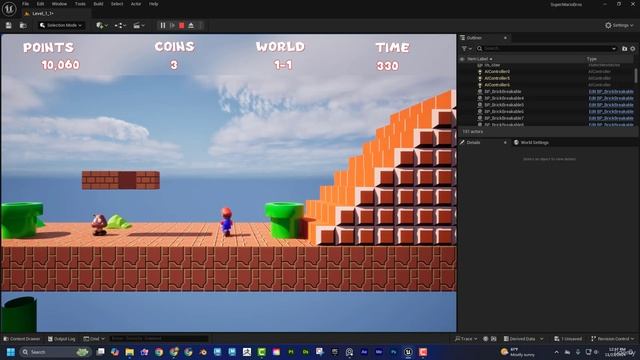Select AIController5 in the Outliner
The height and width of the screenshot is (360, 640).
pyautogui.click(x=496, y=78)
